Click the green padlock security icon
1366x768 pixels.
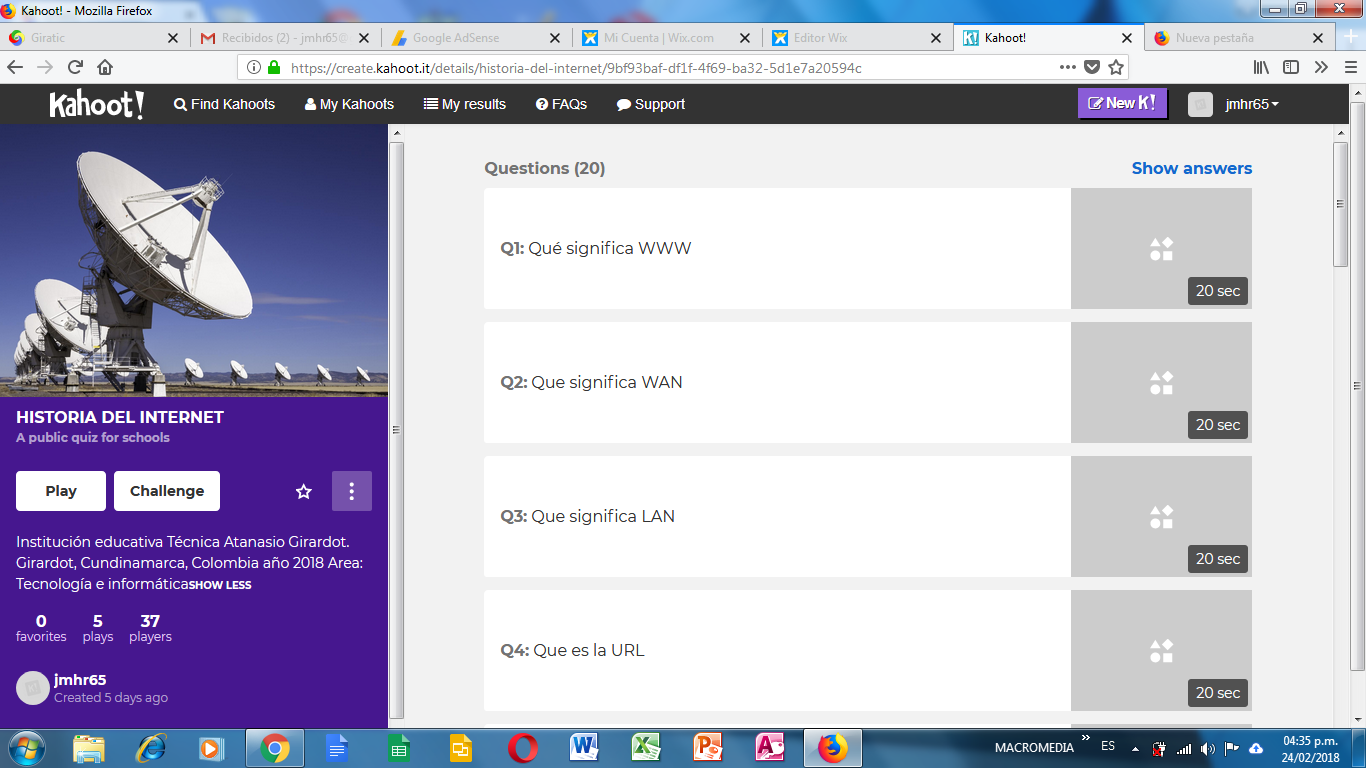pos(274,67)
